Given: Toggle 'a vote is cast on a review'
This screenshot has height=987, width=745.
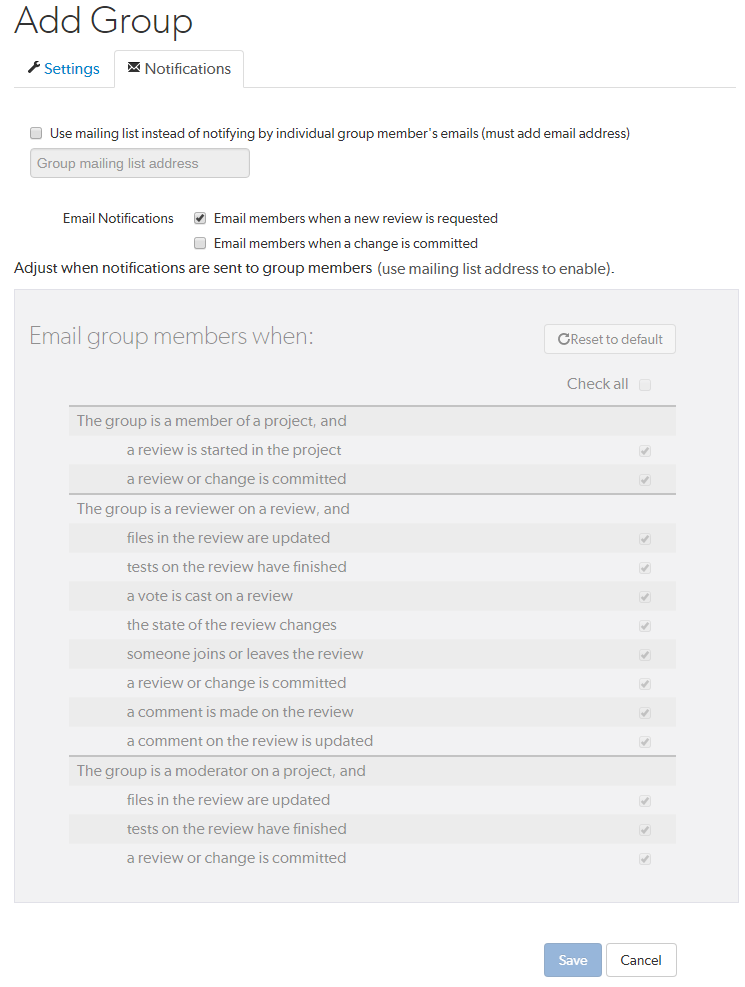Looking at the screenshot, I should [645, 597].
